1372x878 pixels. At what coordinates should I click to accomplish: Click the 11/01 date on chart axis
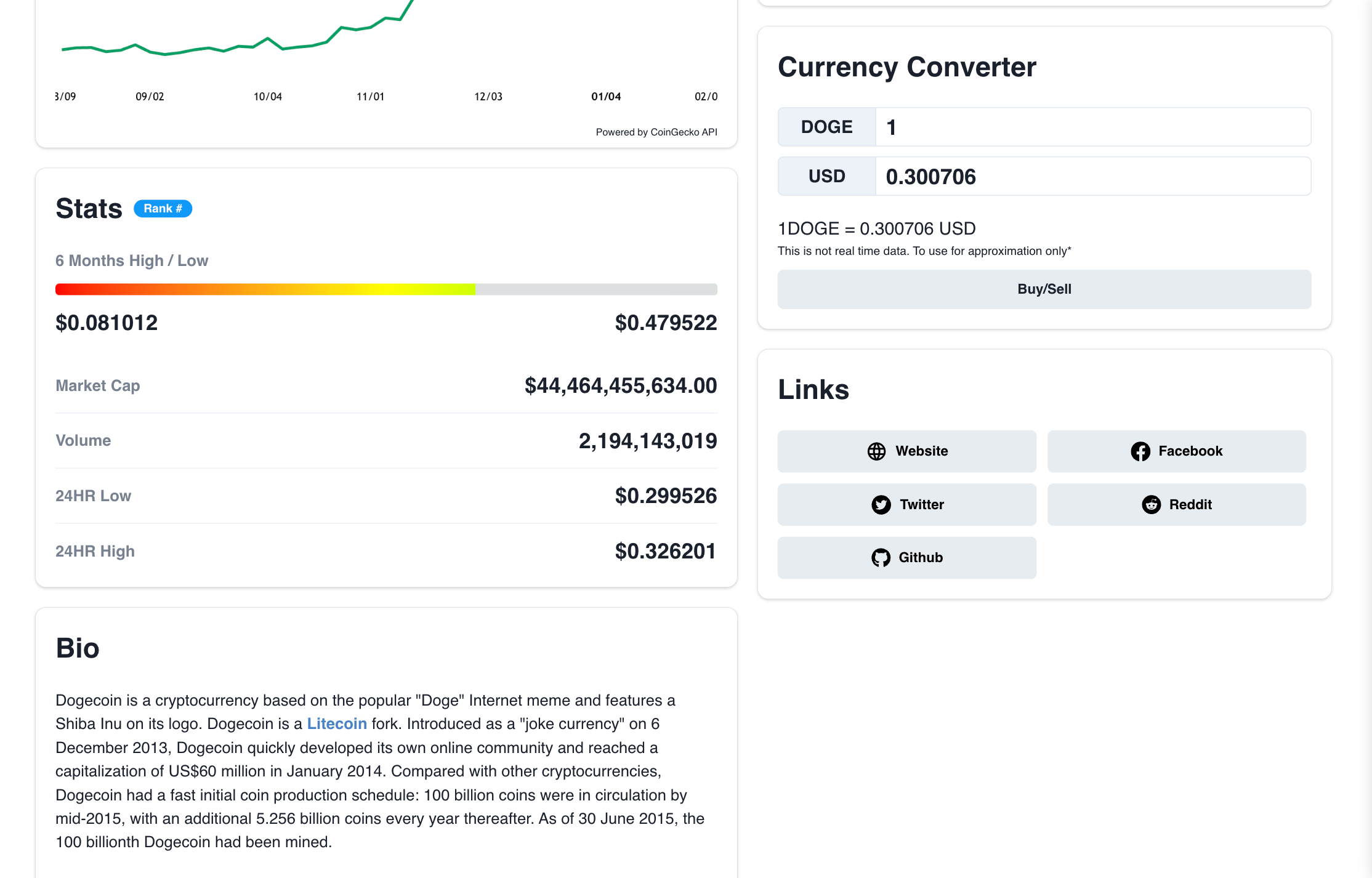[370, 97]
